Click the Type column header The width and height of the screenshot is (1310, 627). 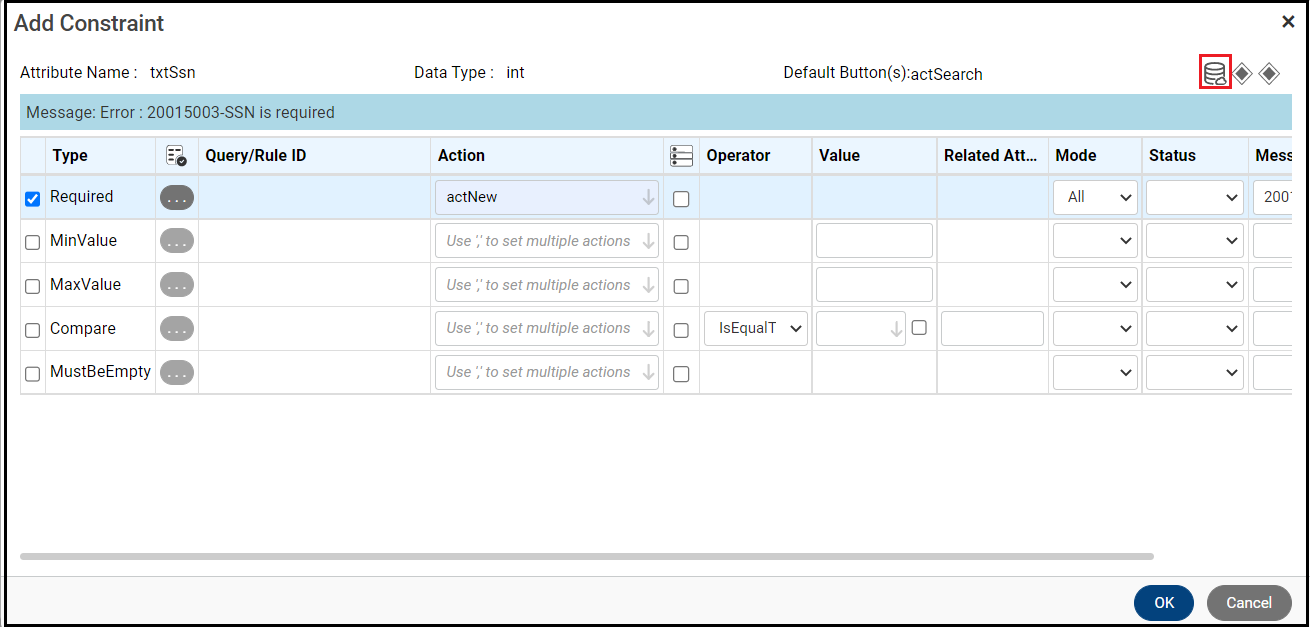(70, 155)
